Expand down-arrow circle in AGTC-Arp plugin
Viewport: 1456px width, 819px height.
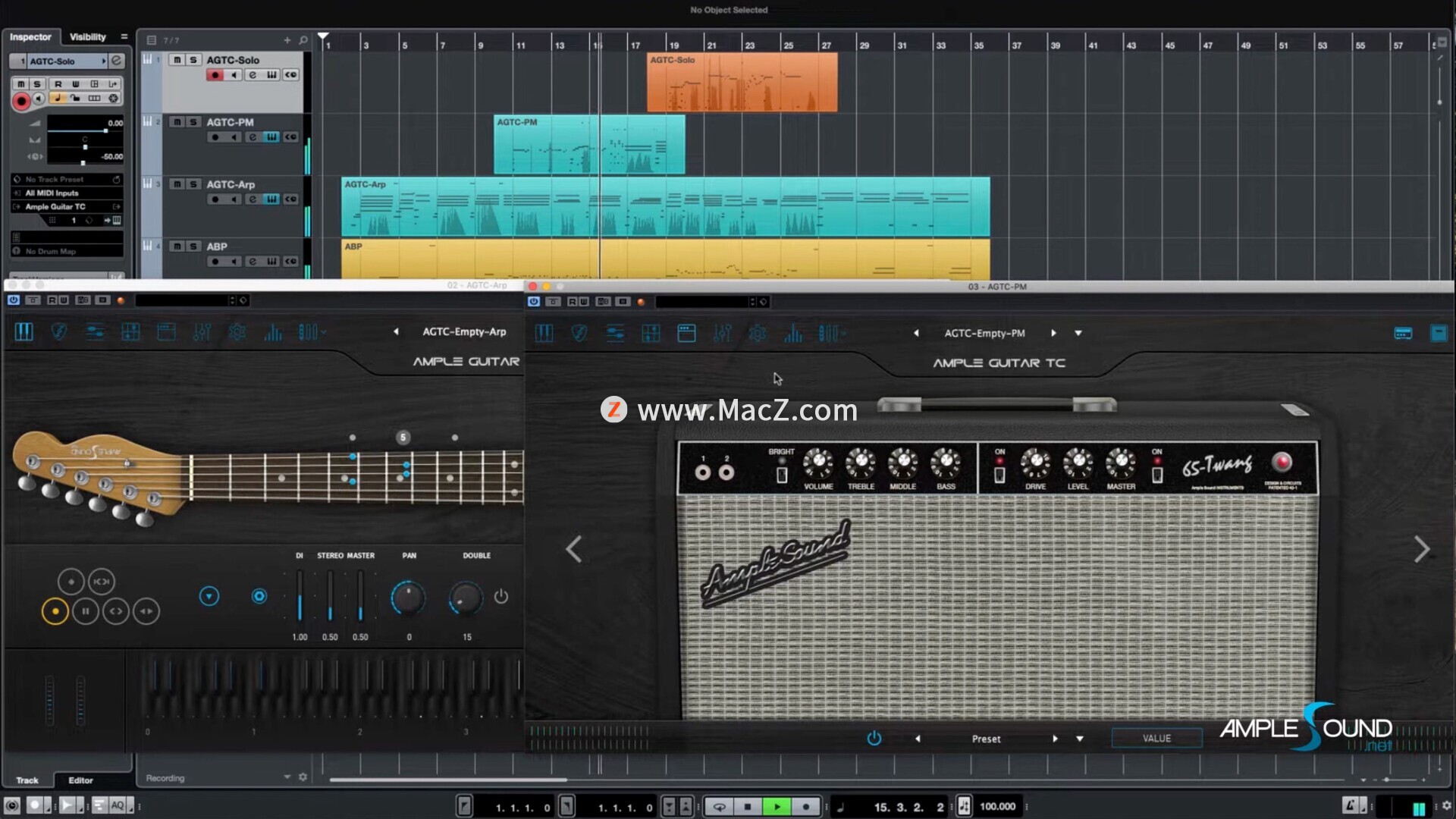(209, 596)
